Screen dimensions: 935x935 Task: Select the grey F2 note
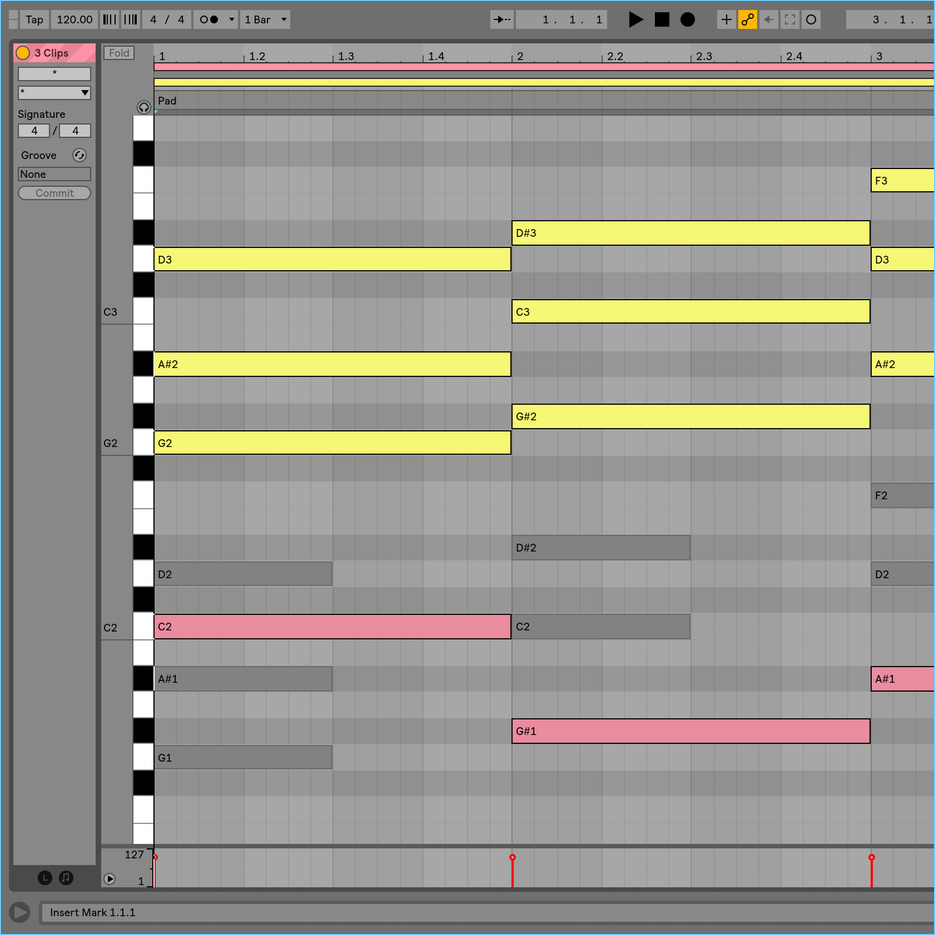903,496
